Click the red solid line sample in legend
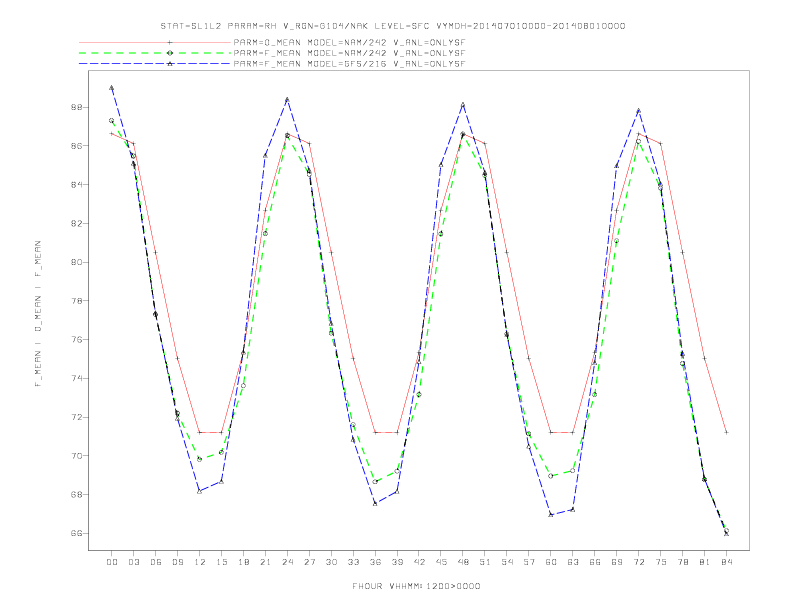The width and height of the screenshot is (792, 612). point(155,42)
